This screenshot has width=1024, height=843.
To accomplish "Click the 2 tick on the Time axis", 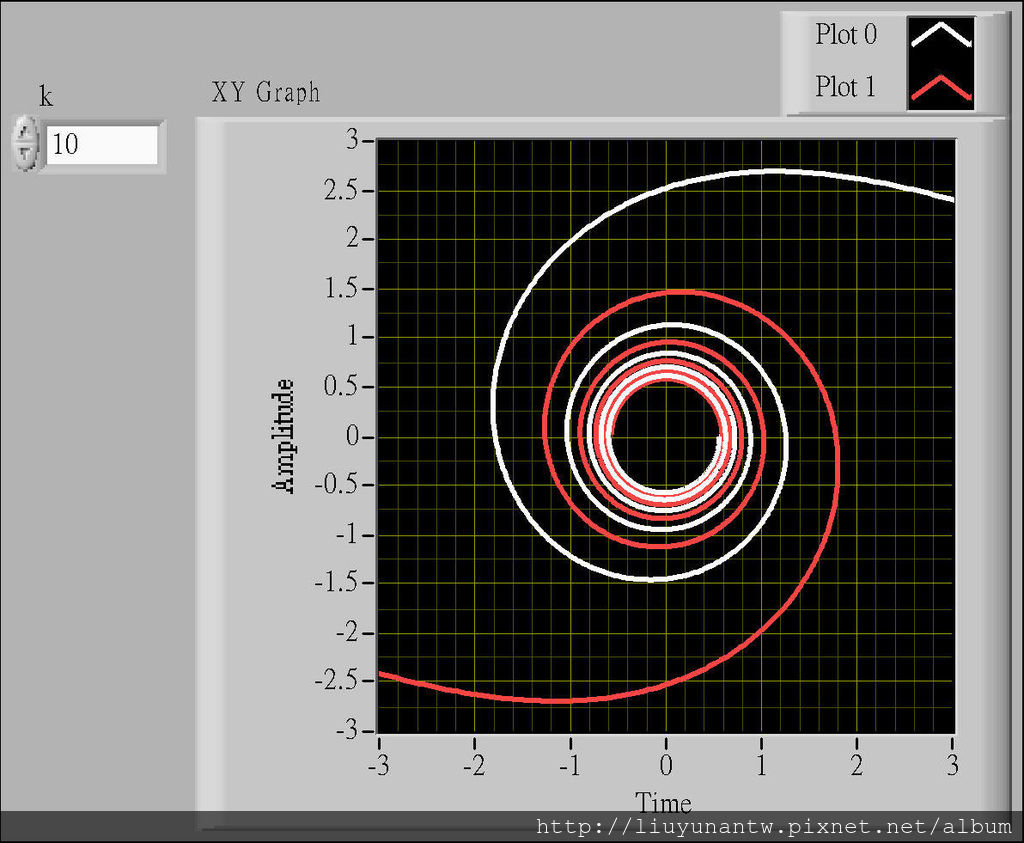I will click(x=857, y=765).
